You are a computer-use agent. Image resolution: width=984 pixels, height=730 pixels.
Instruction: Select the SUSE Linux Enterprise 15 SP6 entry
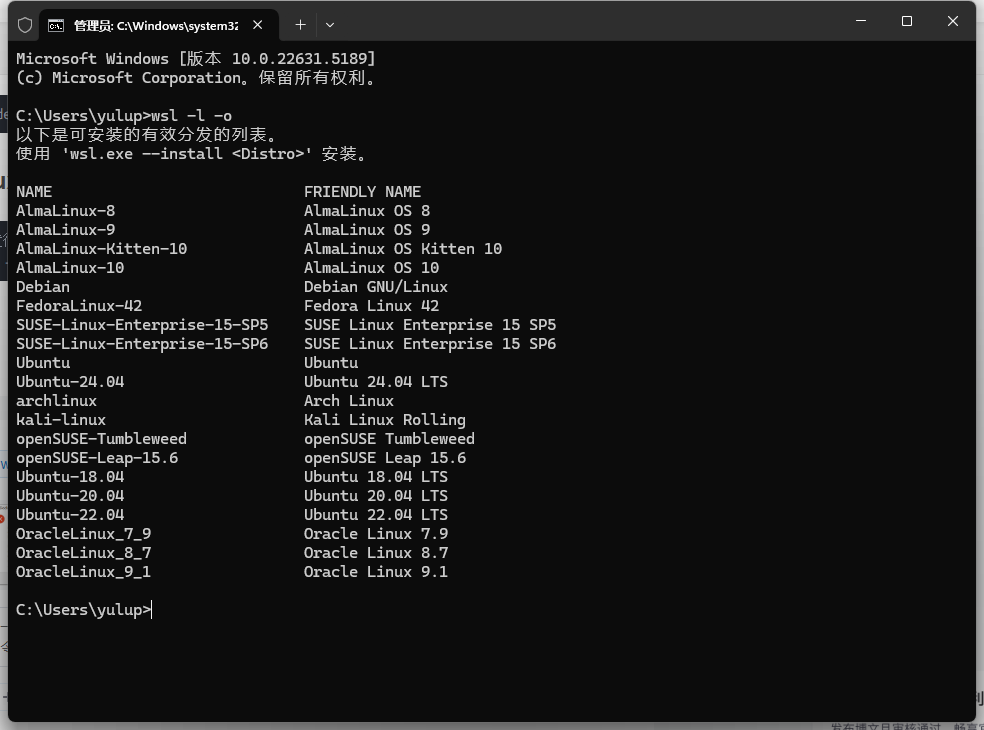[142, 343]
